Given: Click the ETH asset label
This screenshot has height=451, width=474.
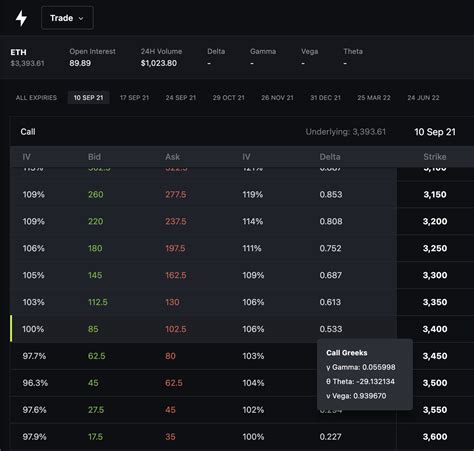Looking at the screenshot, I should pyautogui.click(x=18, y=52).
